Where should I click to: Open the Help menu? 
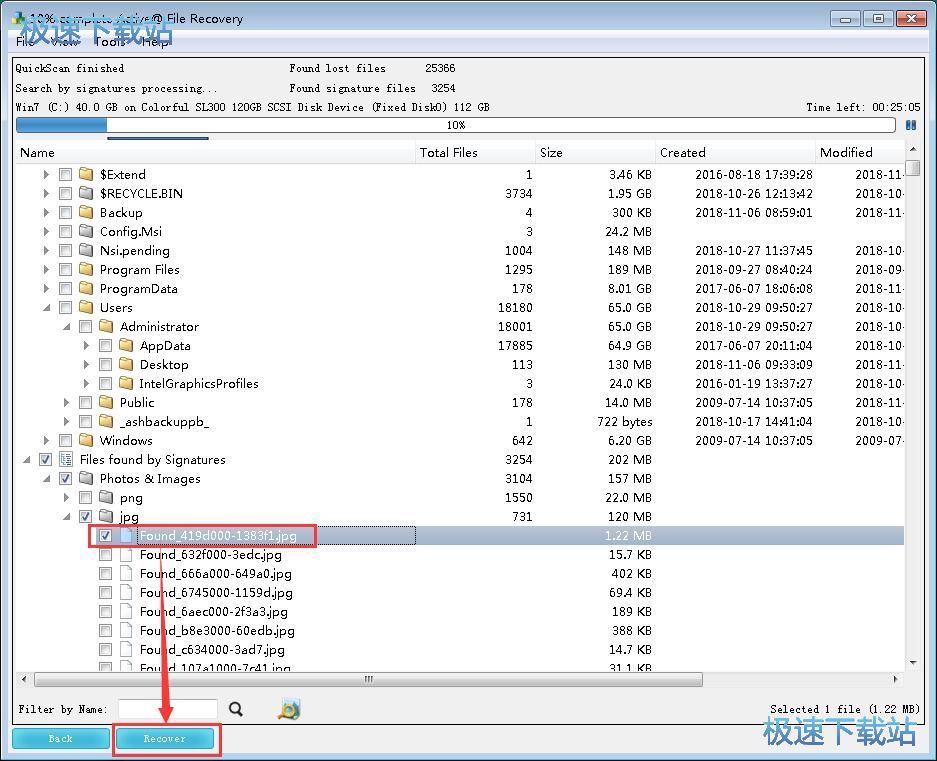click(155, 41)
